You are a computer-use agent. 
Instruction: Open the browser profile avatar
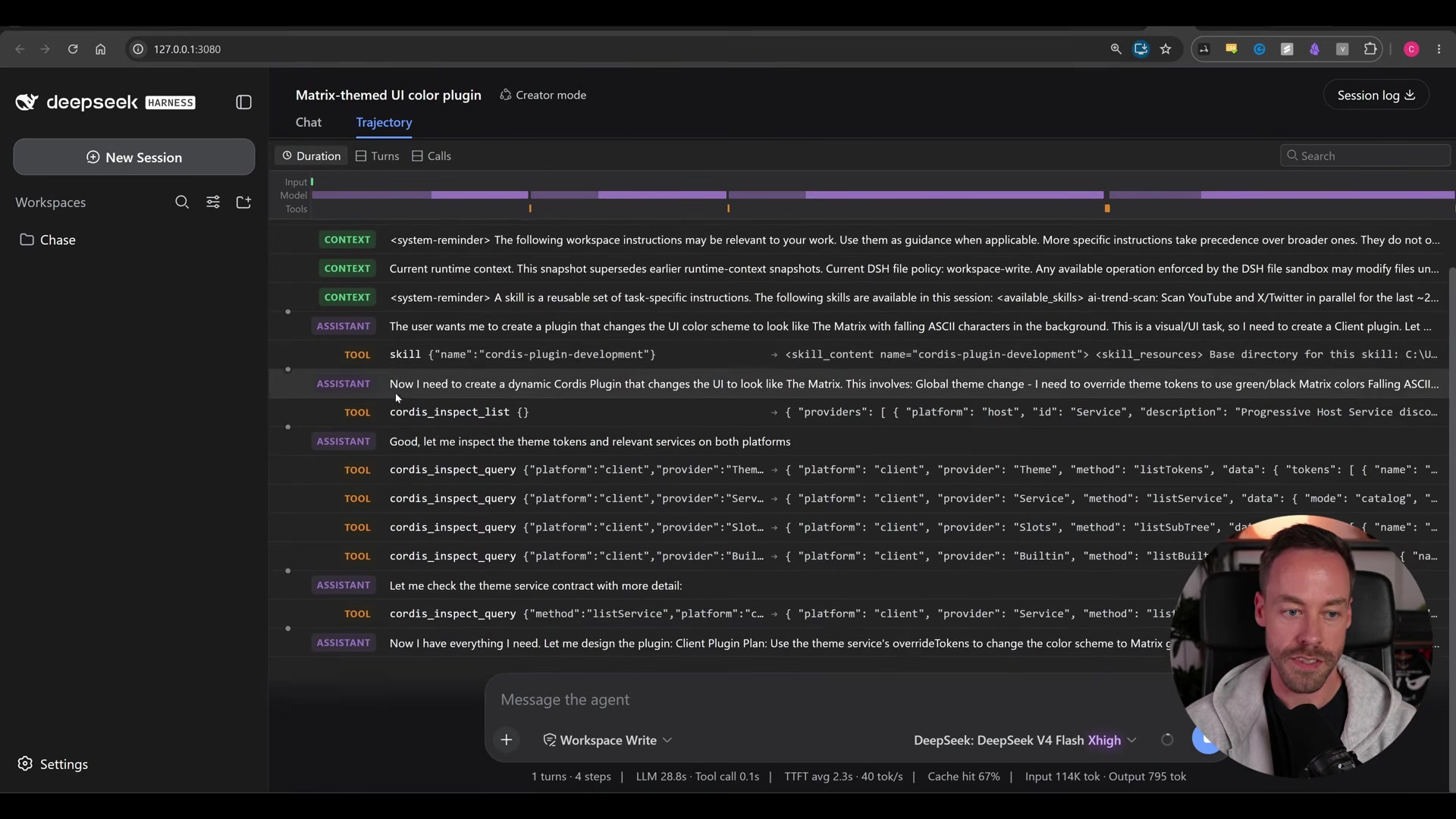1411,49
